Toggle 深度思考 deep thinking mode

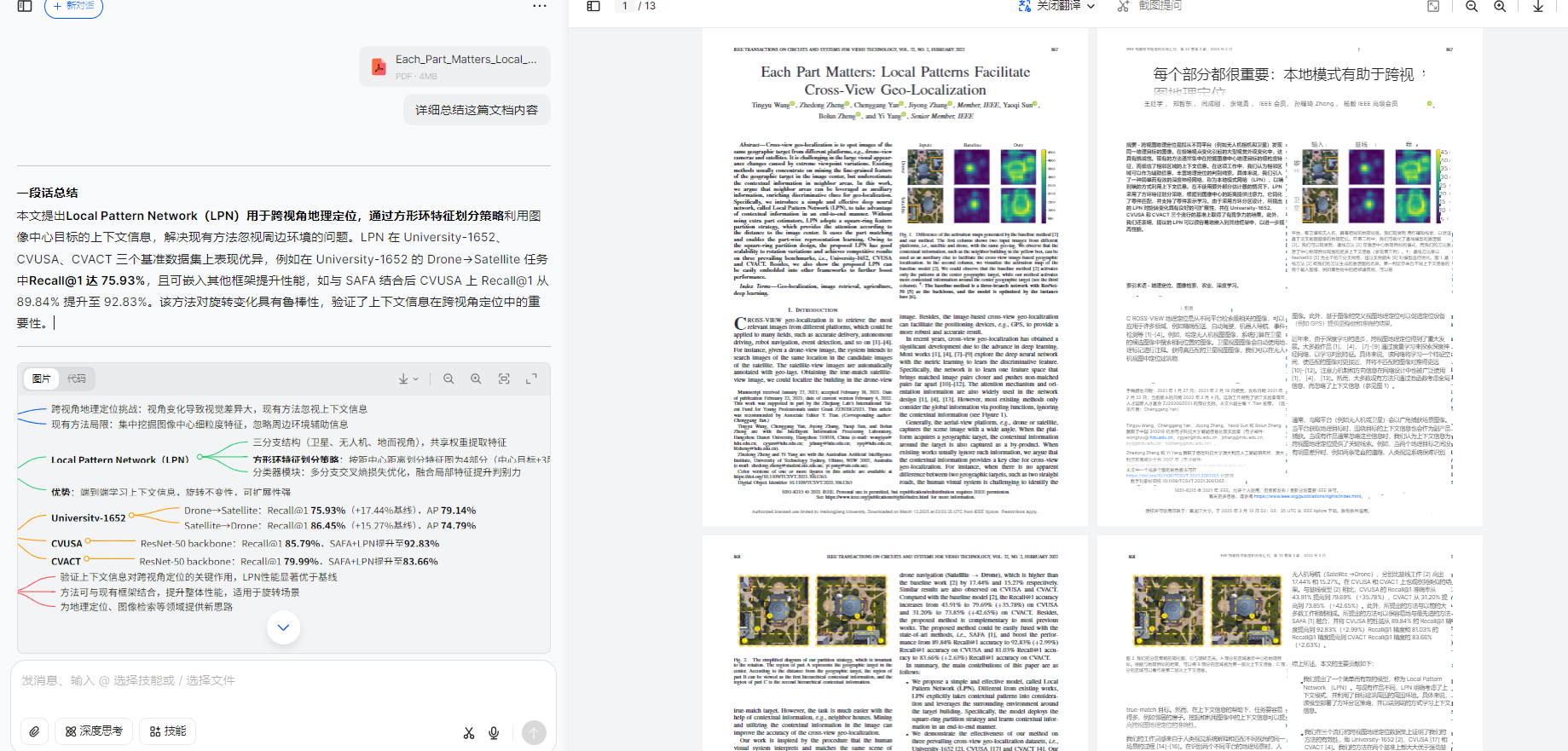point(94,731)
